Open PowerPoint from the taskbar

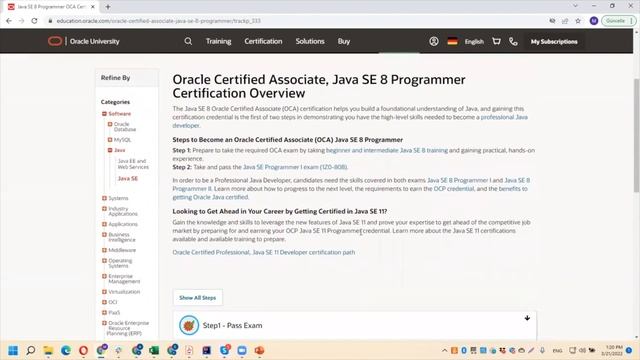pyautogui.click(x=260, y=351)
